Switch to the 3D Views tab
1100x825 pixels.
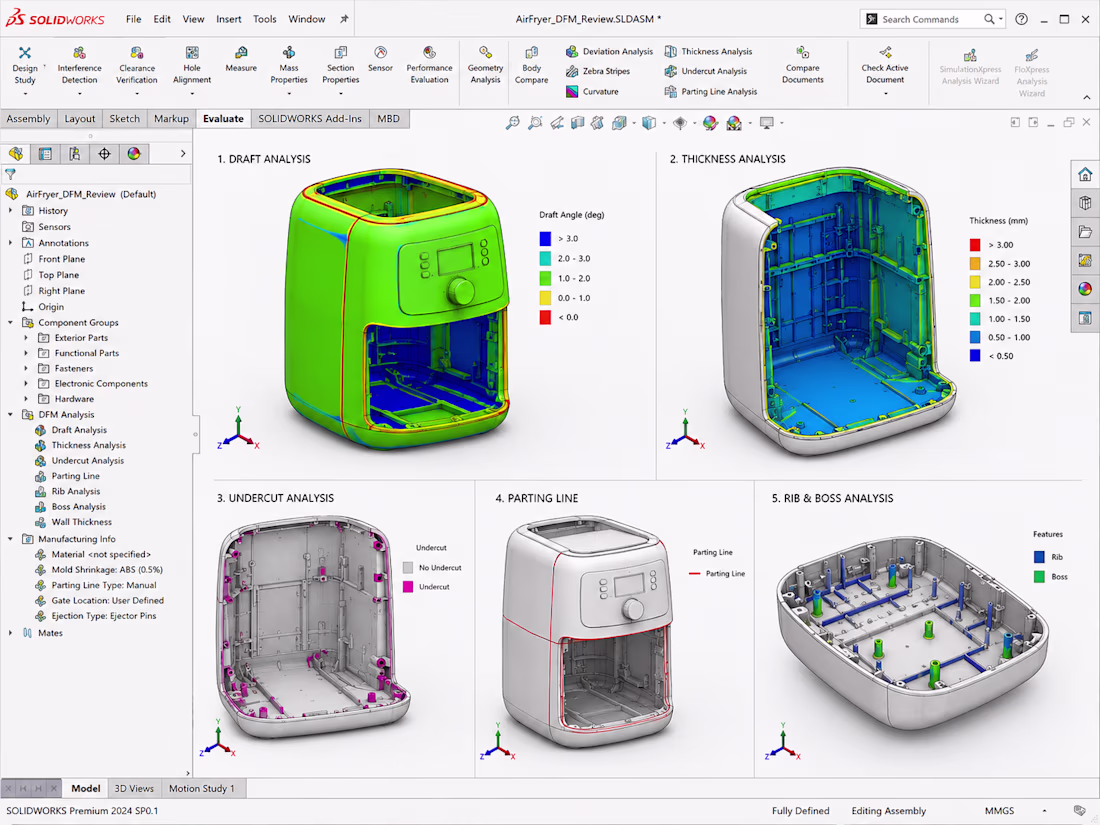pos(134,789)
